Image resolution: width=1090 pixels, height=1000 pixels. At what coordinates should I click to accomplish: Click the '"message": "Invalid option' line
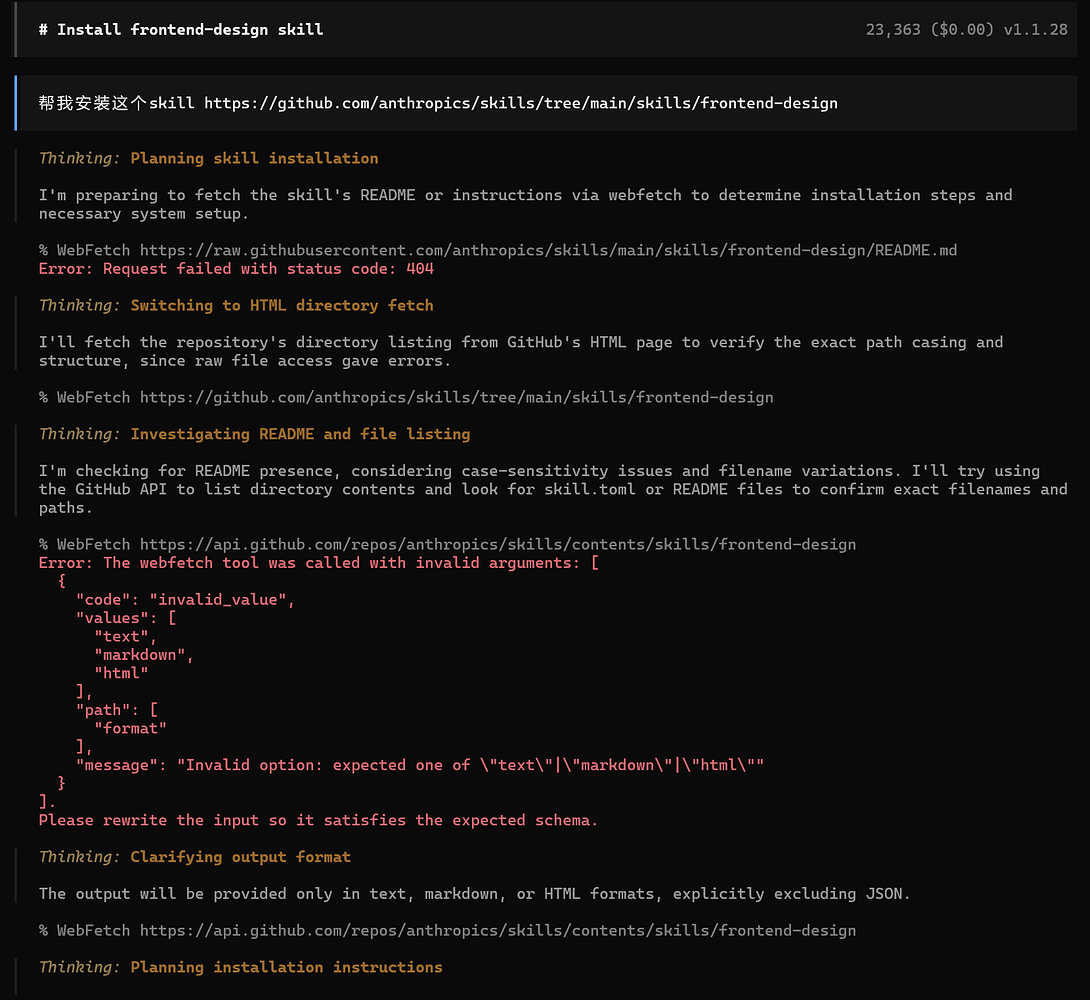pyautogui.click(x=420, y=765)
